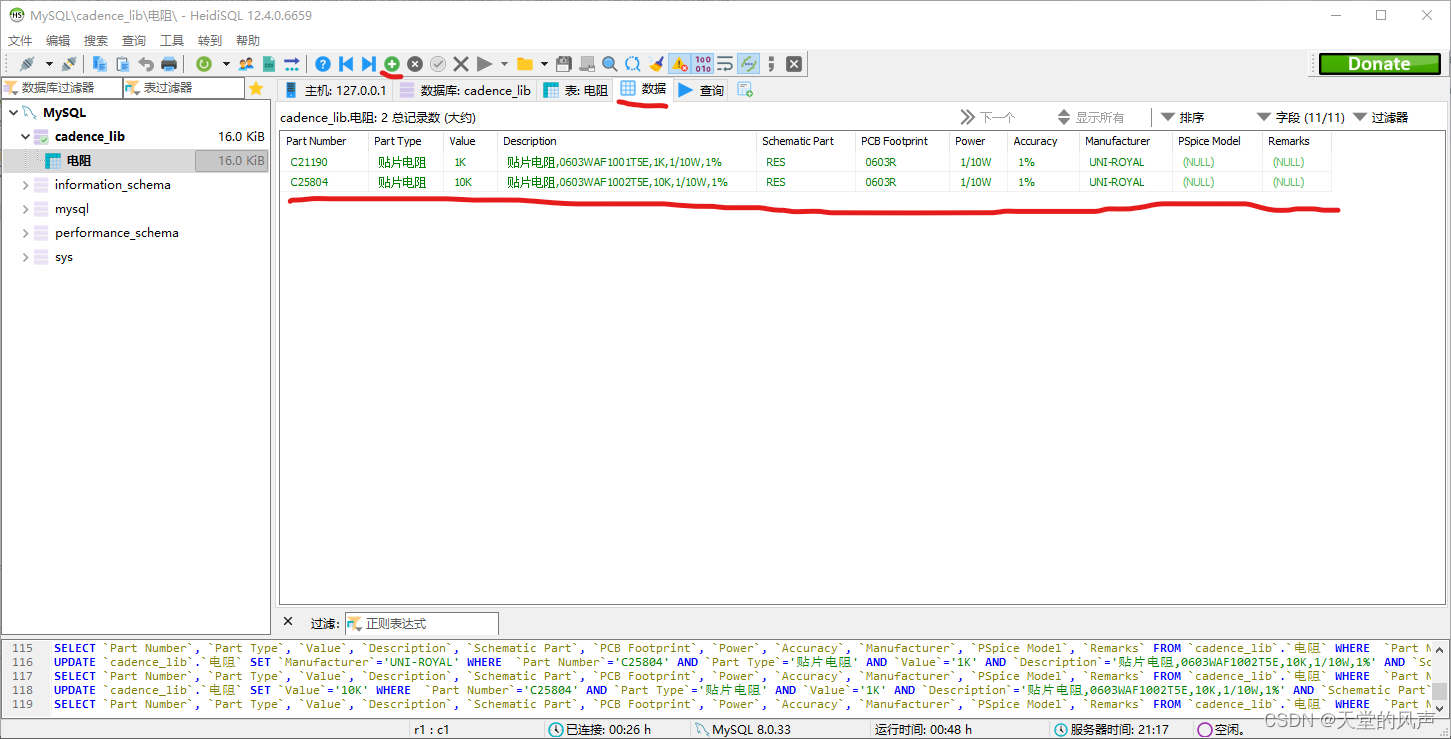Open the 排序 sorting dropdown

coord(1182,117)
